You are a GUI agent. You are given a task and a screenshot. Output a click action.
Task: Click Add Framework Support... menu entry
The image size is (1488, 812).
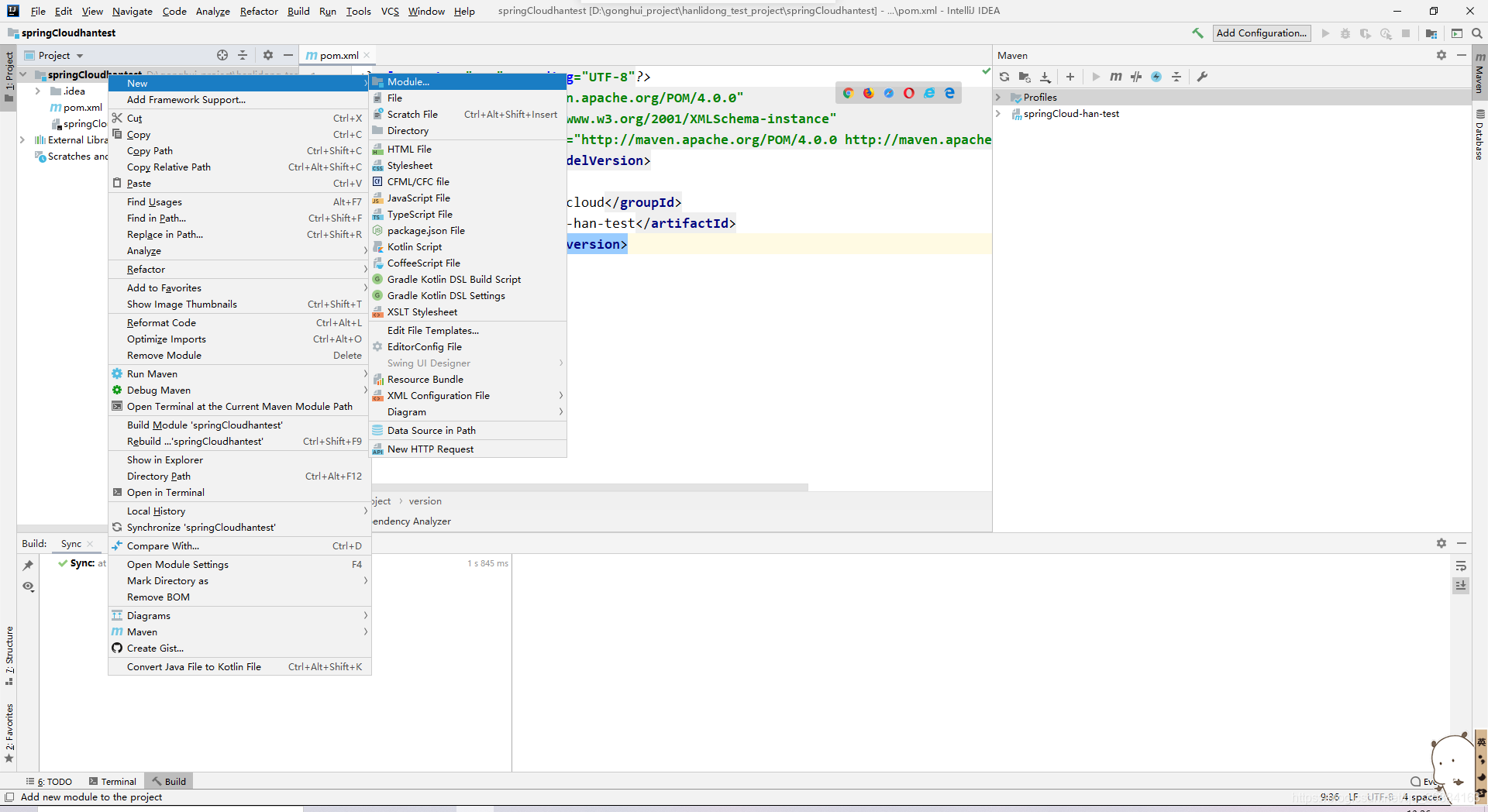(239, 99)
